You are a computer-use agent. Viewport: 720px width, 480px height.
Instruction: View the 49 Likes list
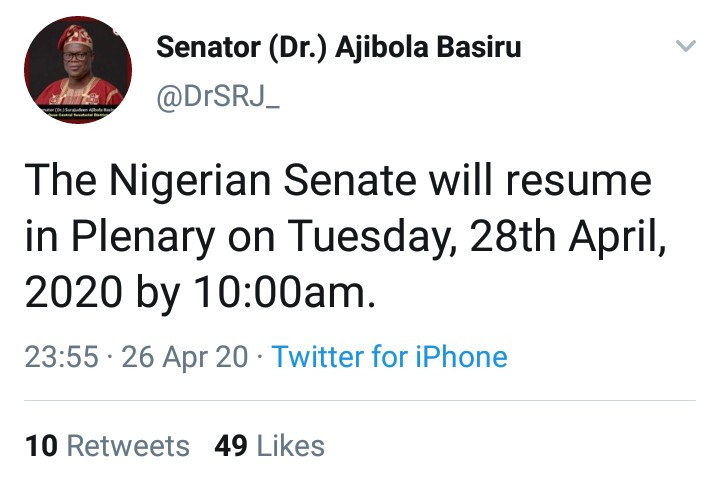(x=270, y=446)
